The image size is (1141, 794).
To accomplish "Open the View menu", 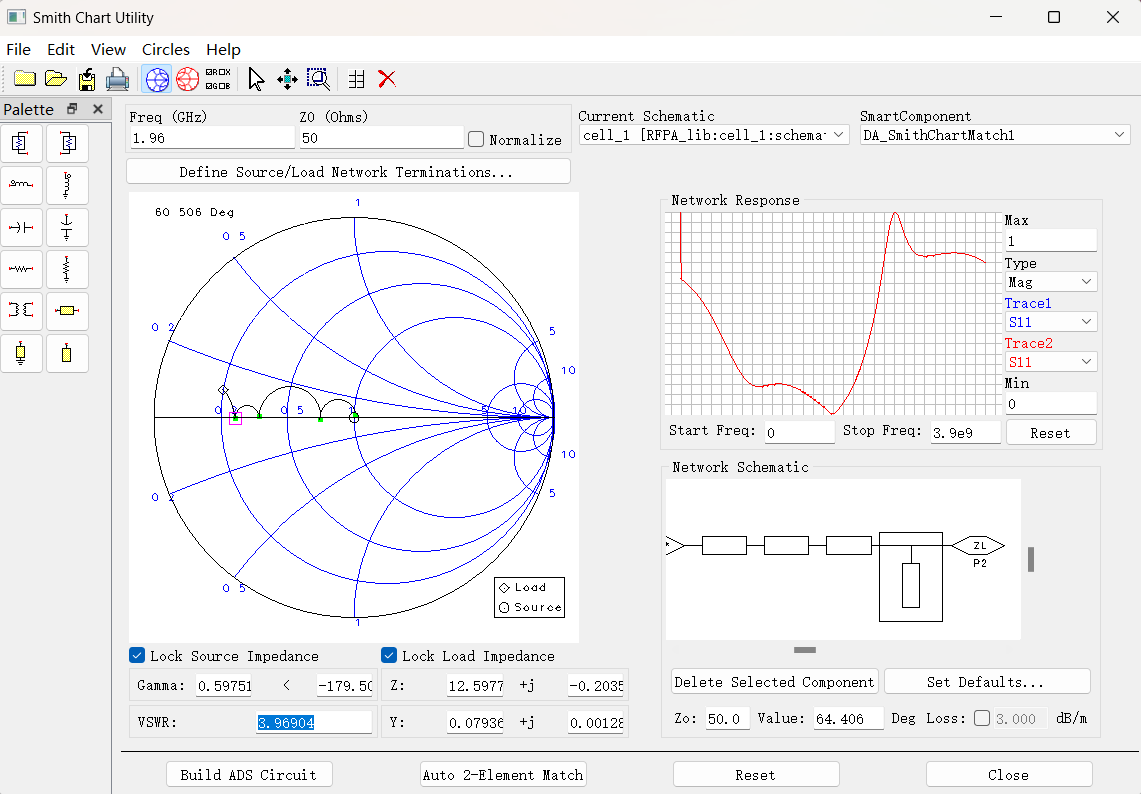I will 108,49.
